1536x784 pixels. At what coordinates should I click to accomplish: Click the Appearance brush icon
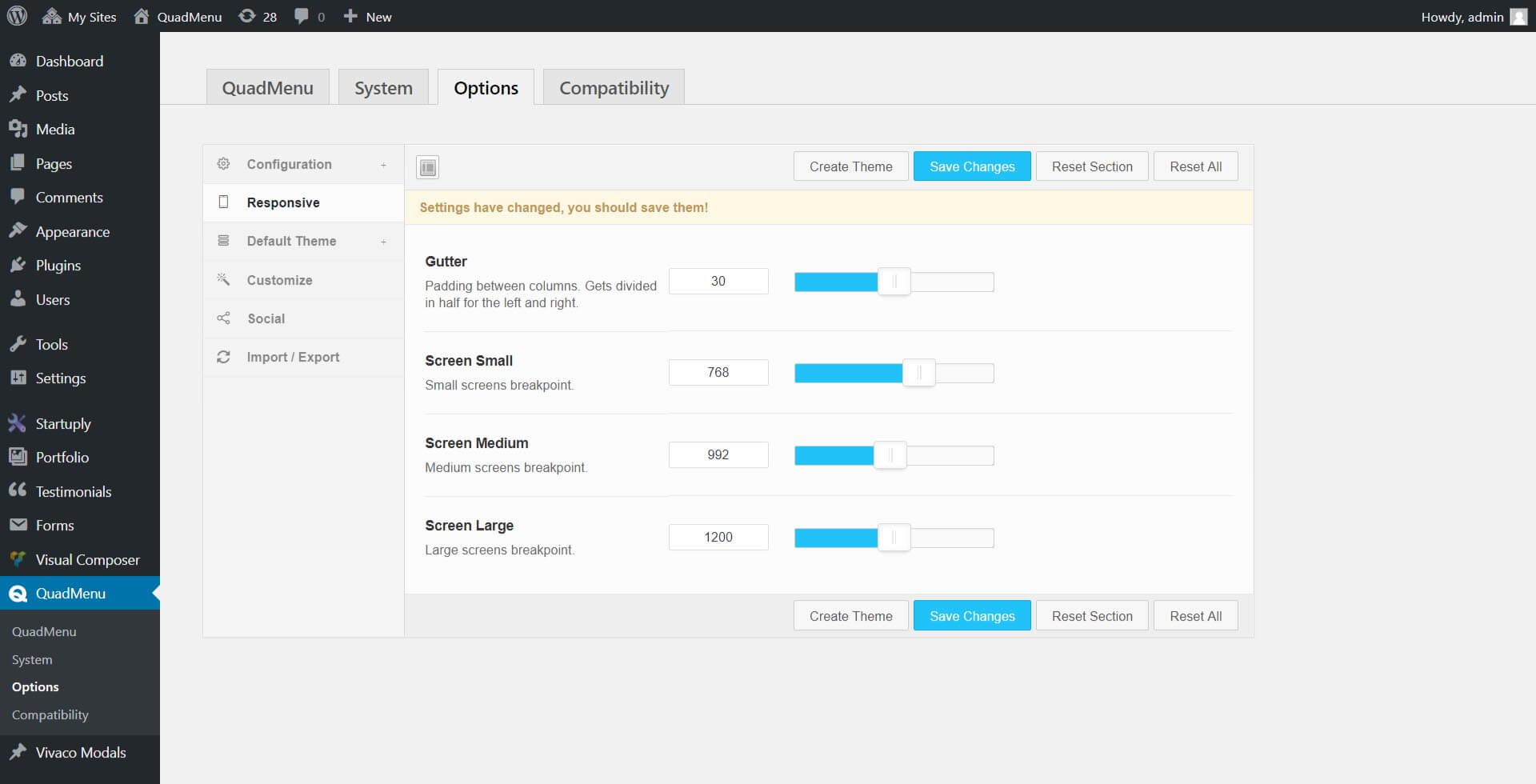pos(18,231)
